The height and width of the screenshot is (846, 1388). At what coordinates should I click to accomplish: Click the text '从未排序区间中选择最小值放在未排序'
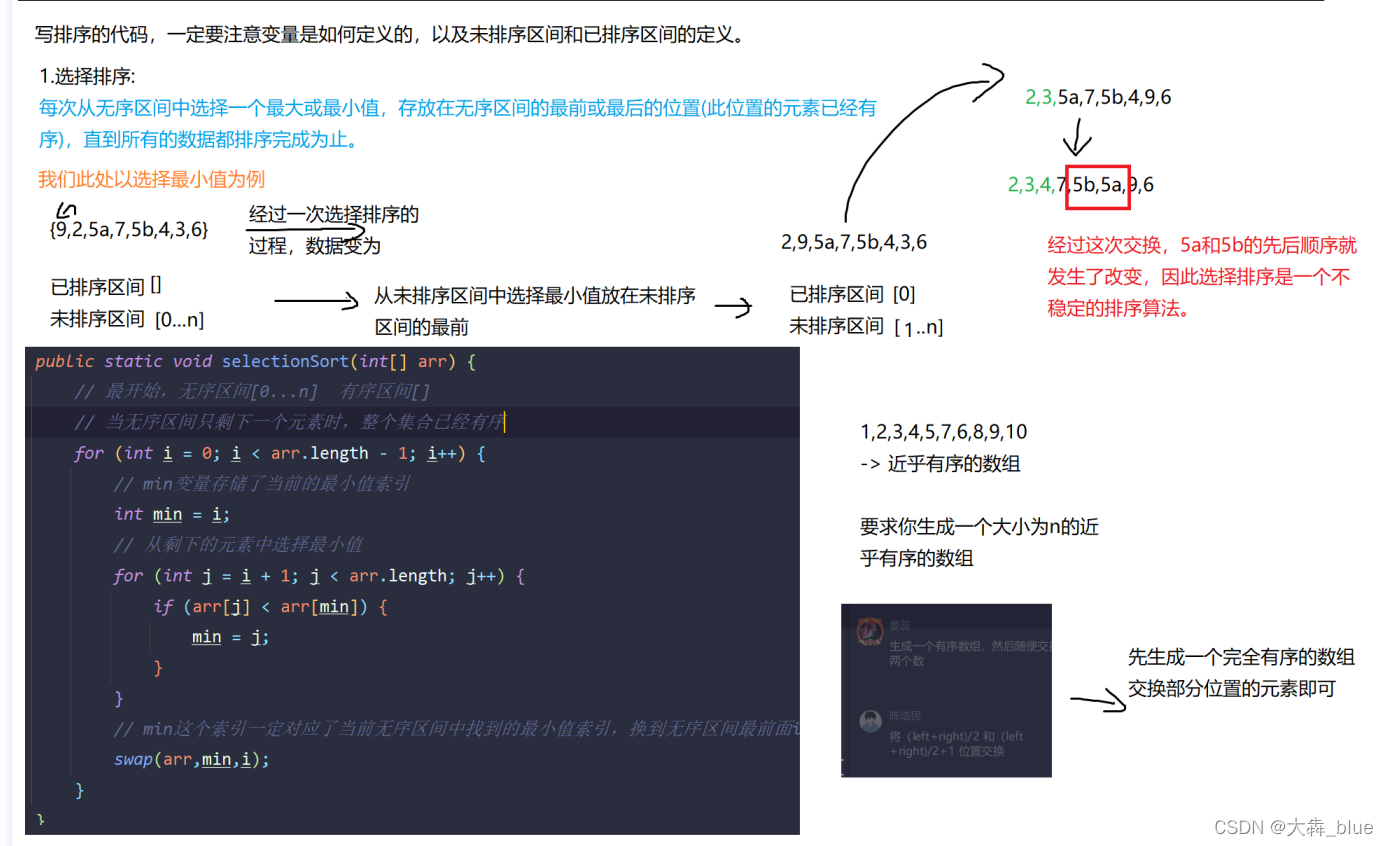point(535,296)
